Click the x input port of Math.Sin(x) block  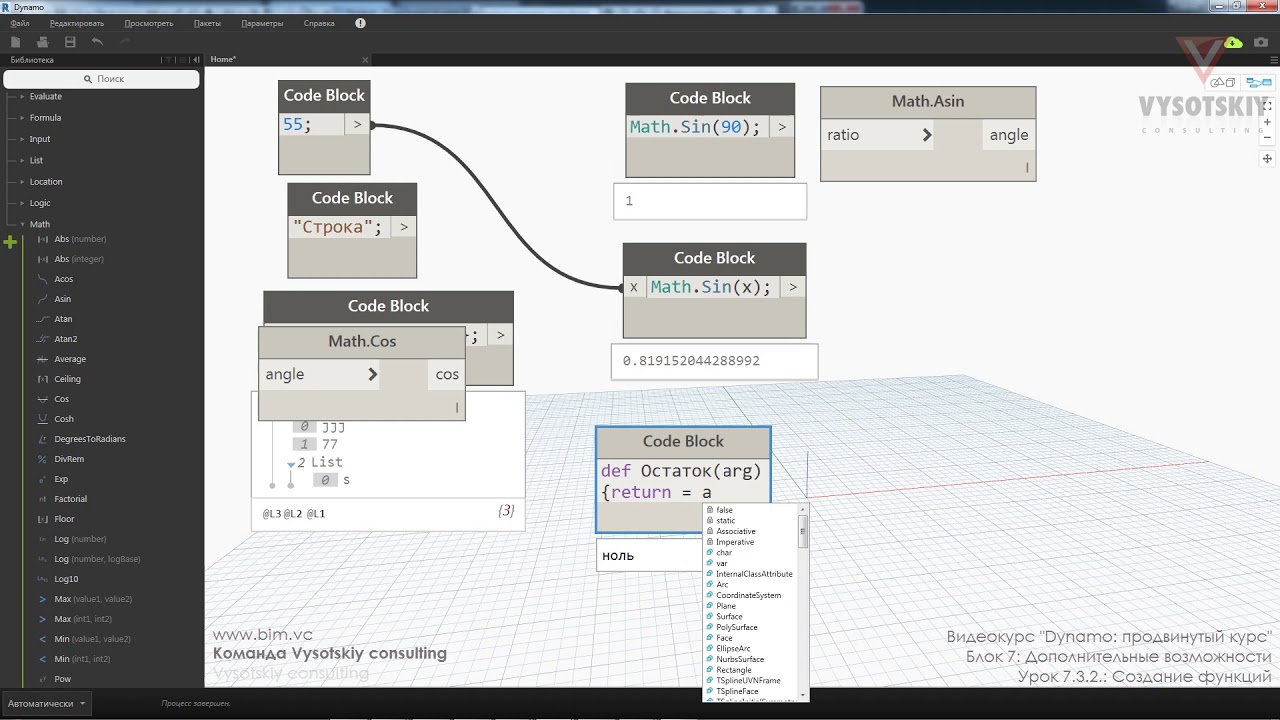[634, 287]
